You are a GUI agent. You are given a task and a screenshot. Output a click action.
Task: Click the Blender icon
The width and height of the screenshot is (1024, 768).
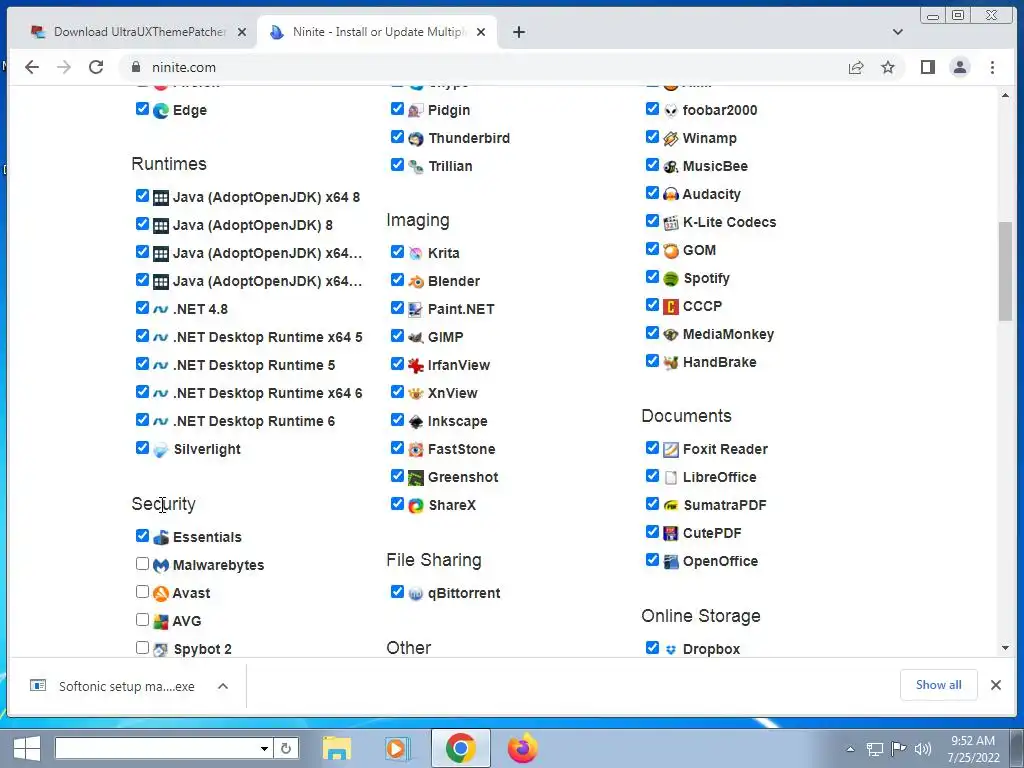(x=415, y=281)
